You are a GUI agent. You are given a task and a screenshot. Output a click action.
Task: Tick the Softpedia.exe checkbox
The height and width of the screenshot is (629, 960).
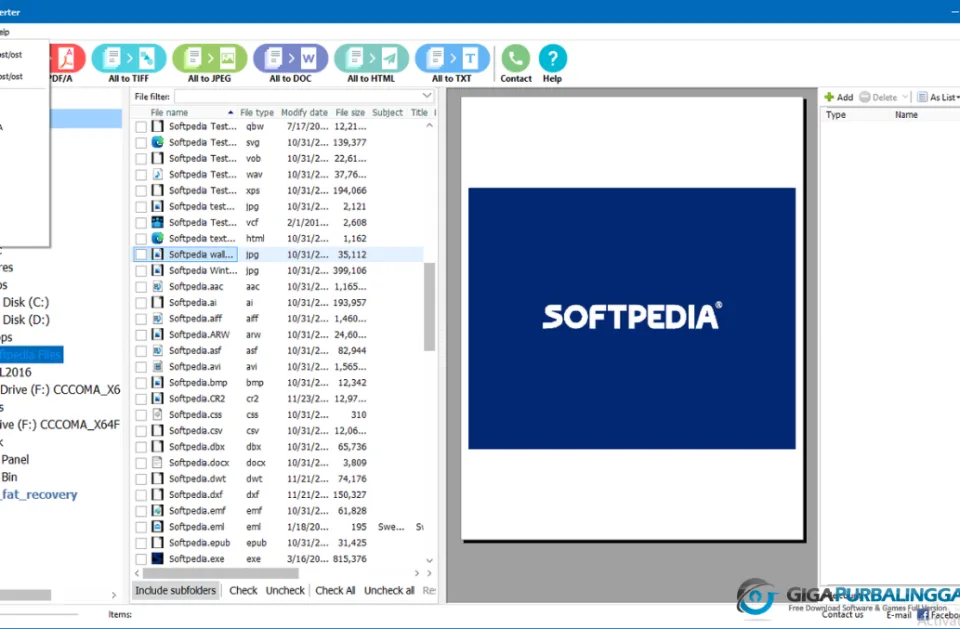click(x=141, y=559)
